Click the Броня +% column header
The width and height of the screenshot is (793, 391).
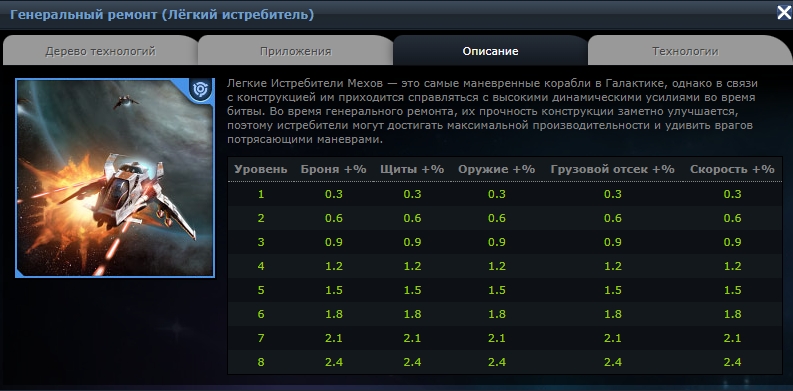point(333,169)
